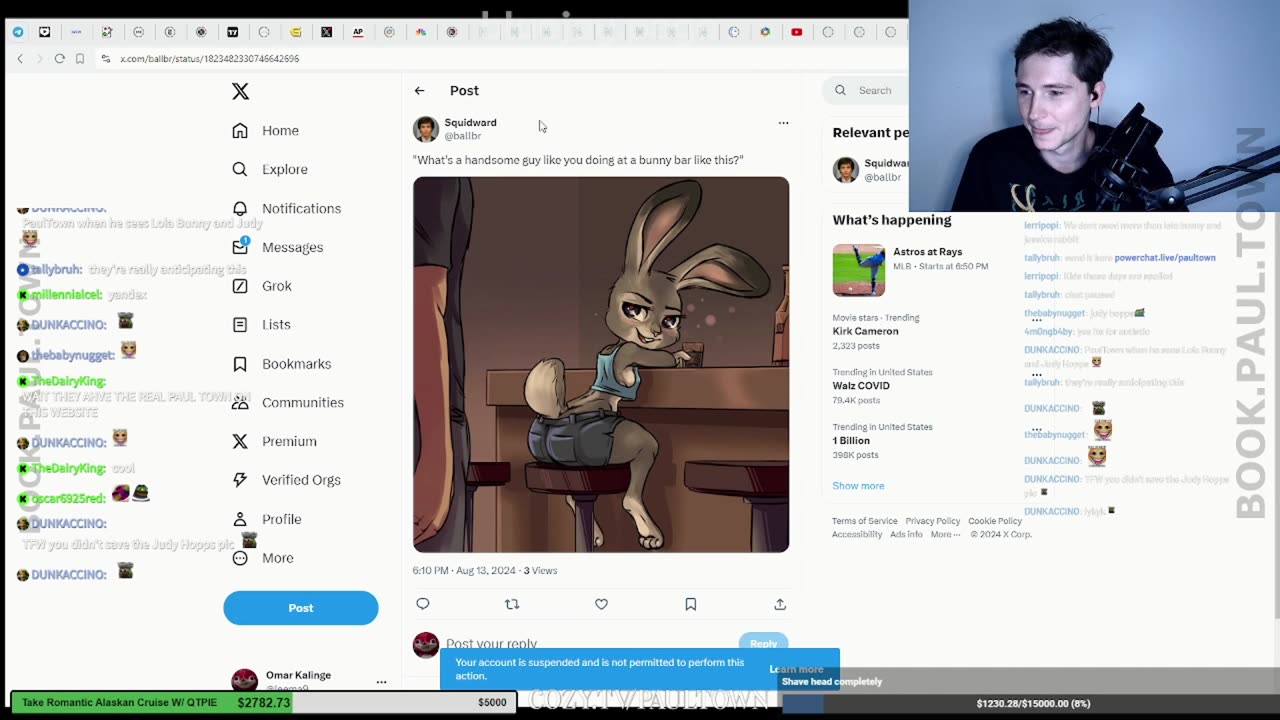Click the share post icon
Image resolution: width=1280 pixels, height=720 pixels.
click(x=780, y=604)
